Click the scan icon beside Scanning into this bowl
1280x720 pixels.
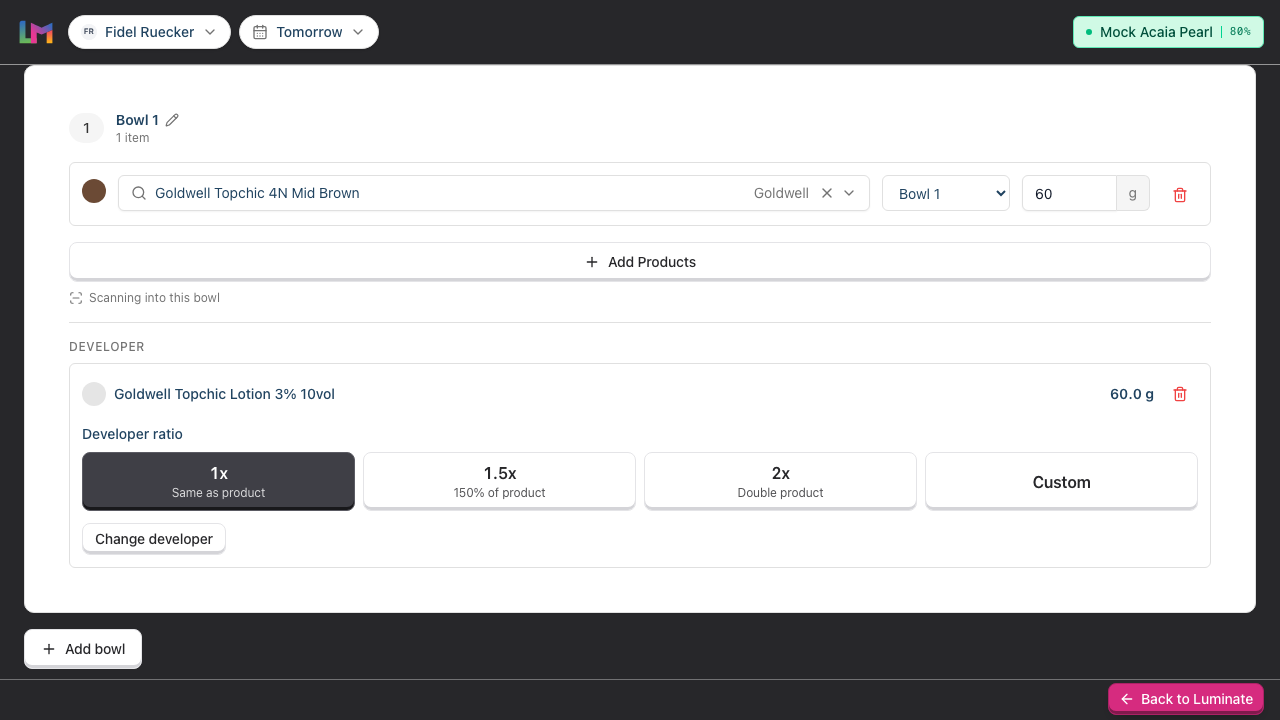[x=76, y=298]
